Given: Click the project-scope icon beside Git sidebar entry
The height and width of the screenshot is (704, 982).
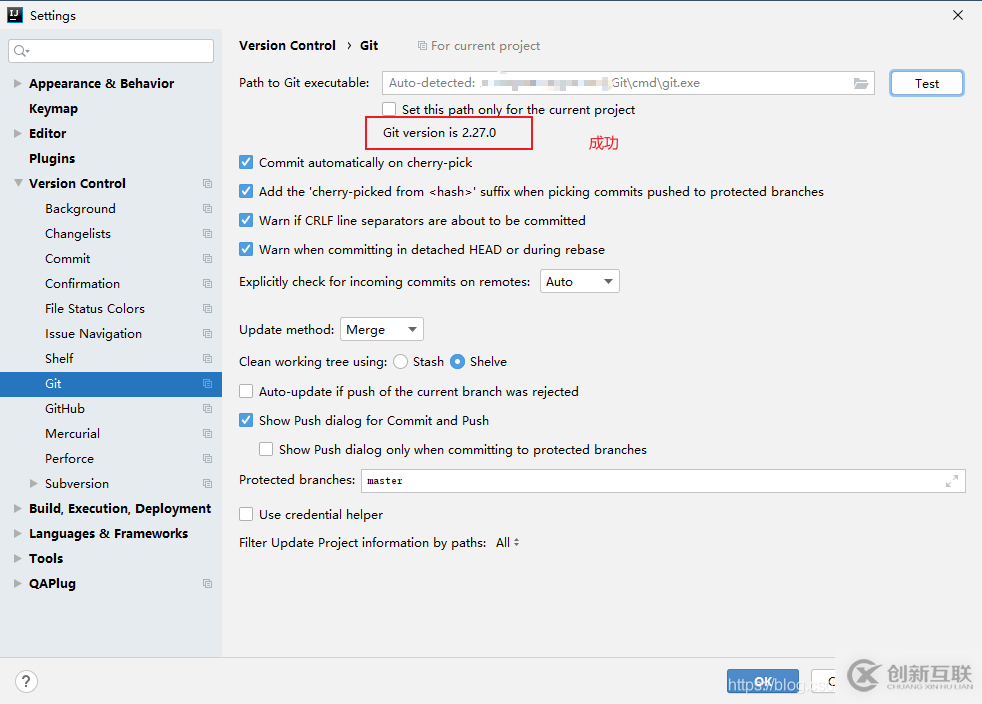Looking at the screenshot, I should point(207,383).
